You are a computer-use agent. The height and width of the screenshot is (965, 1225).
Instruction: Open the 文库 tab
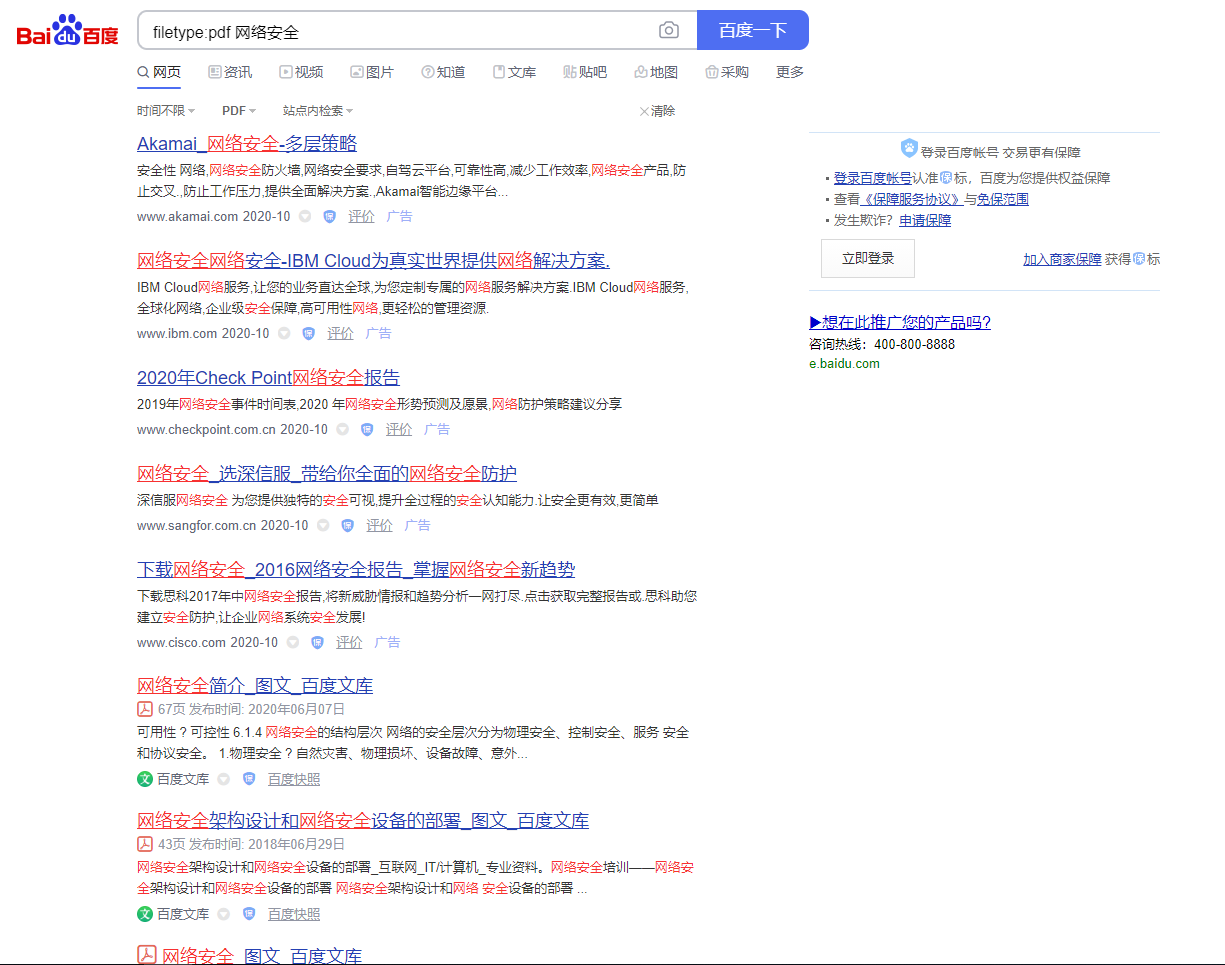pos(514,72)
